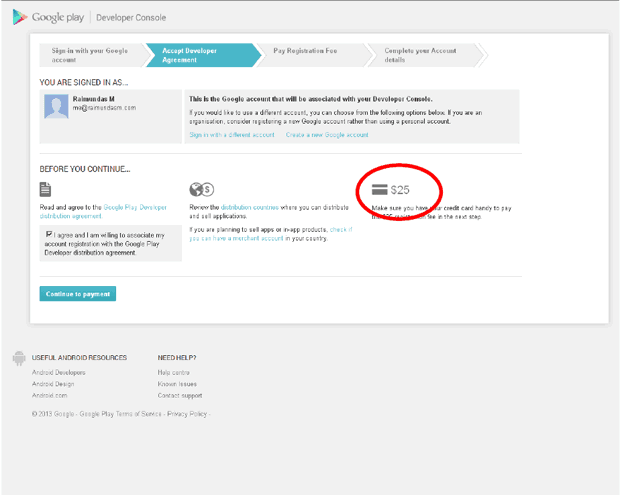Click the Google Play logo icon
Screen dimensions: 620x497
coord(20,17)
